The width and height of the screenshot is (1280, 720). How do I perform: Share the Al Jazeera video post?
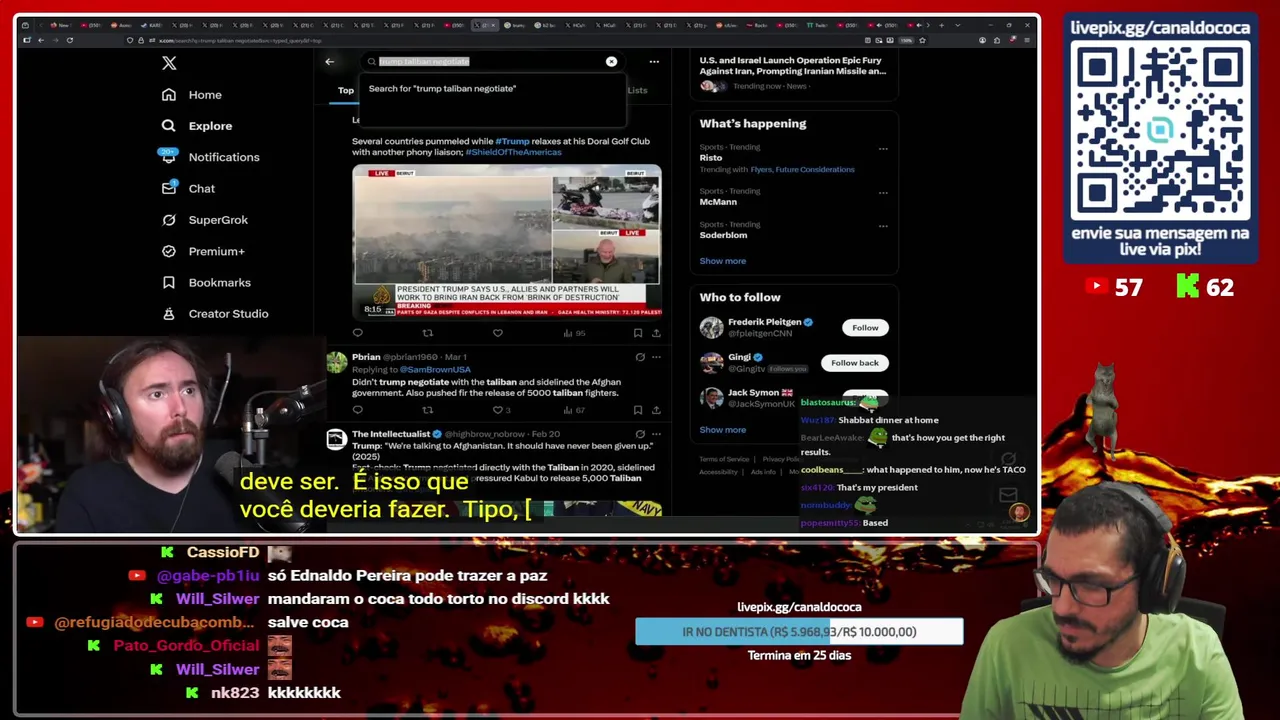click(656, 333)
